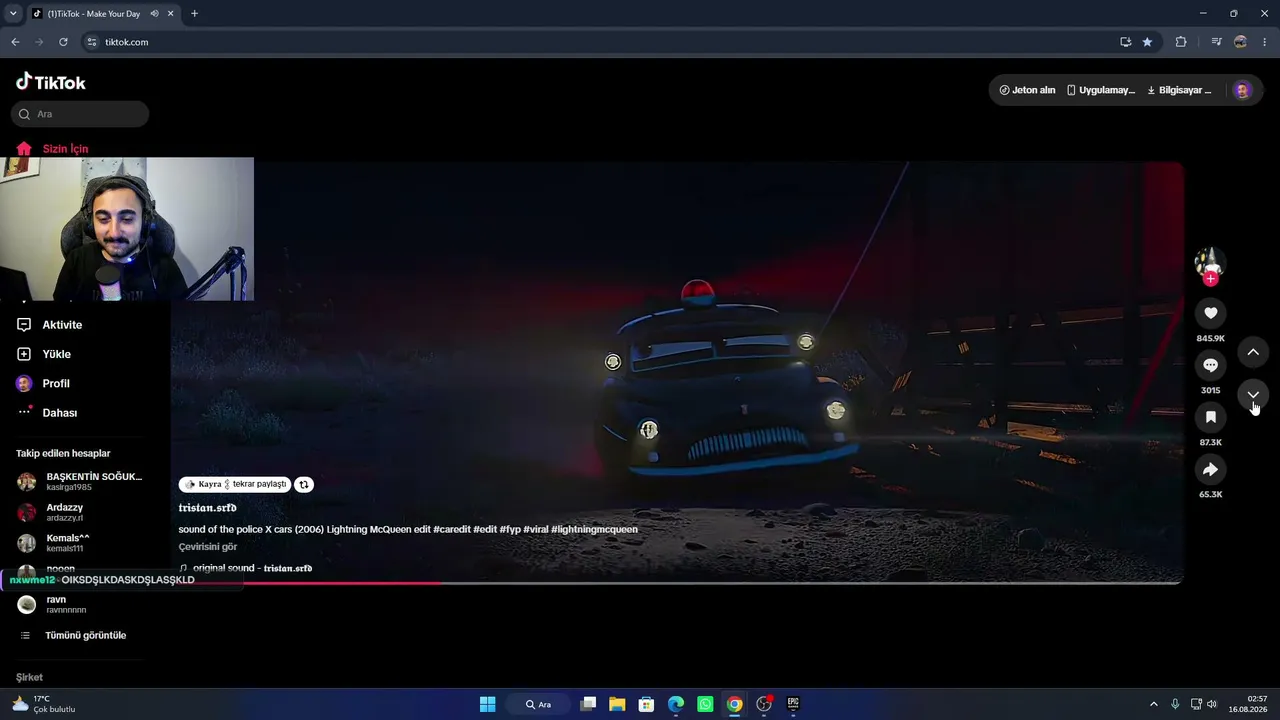The image size is (1280, 720).
Task: Open a new Chrome tab
Action: [194, 14]
